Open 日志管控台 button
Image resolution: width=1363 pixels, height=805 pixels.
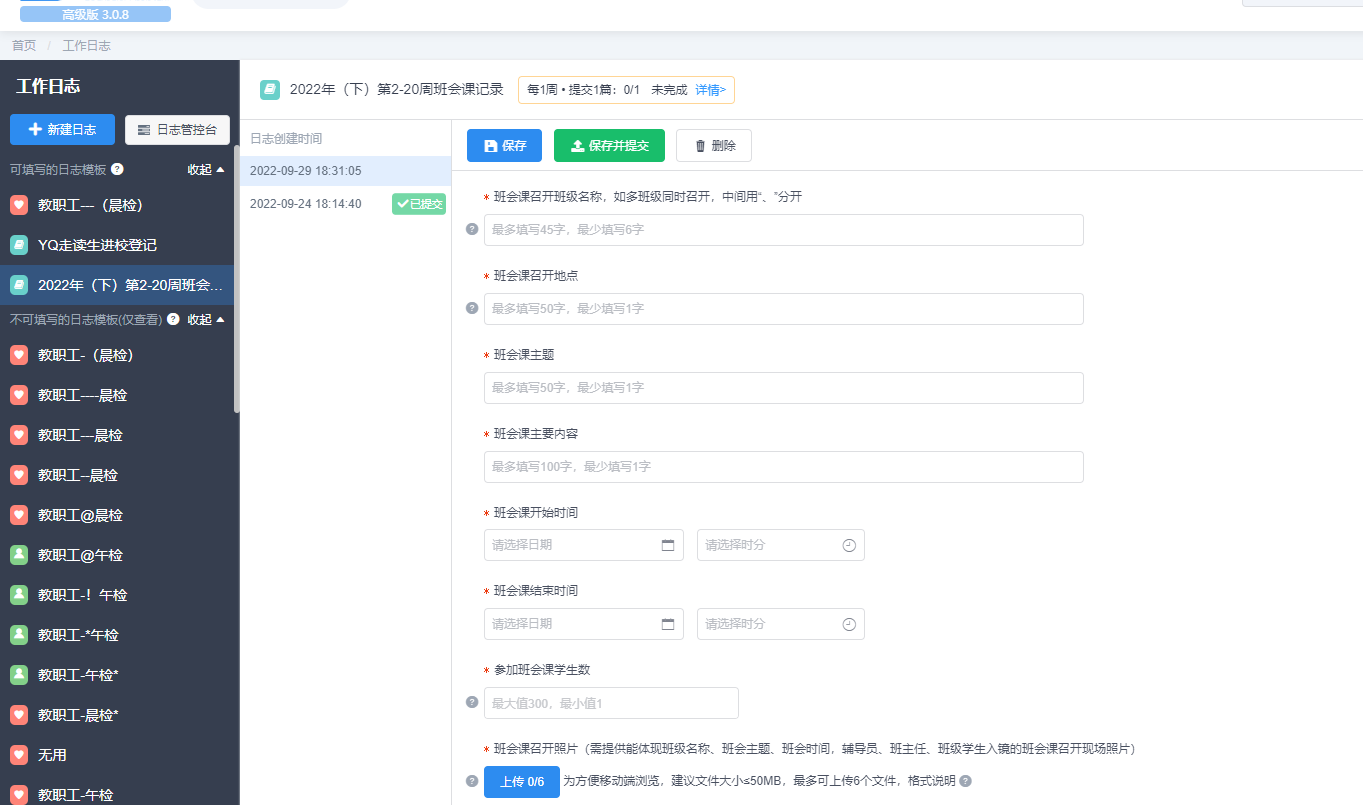[x=177, y=130]
